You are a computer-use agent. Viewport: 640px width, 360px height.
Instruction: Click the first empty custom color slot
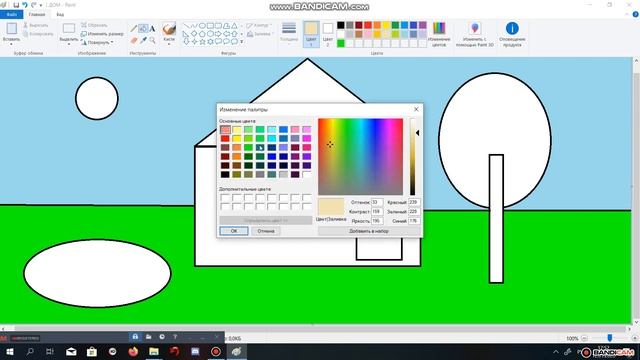point(225,198)
